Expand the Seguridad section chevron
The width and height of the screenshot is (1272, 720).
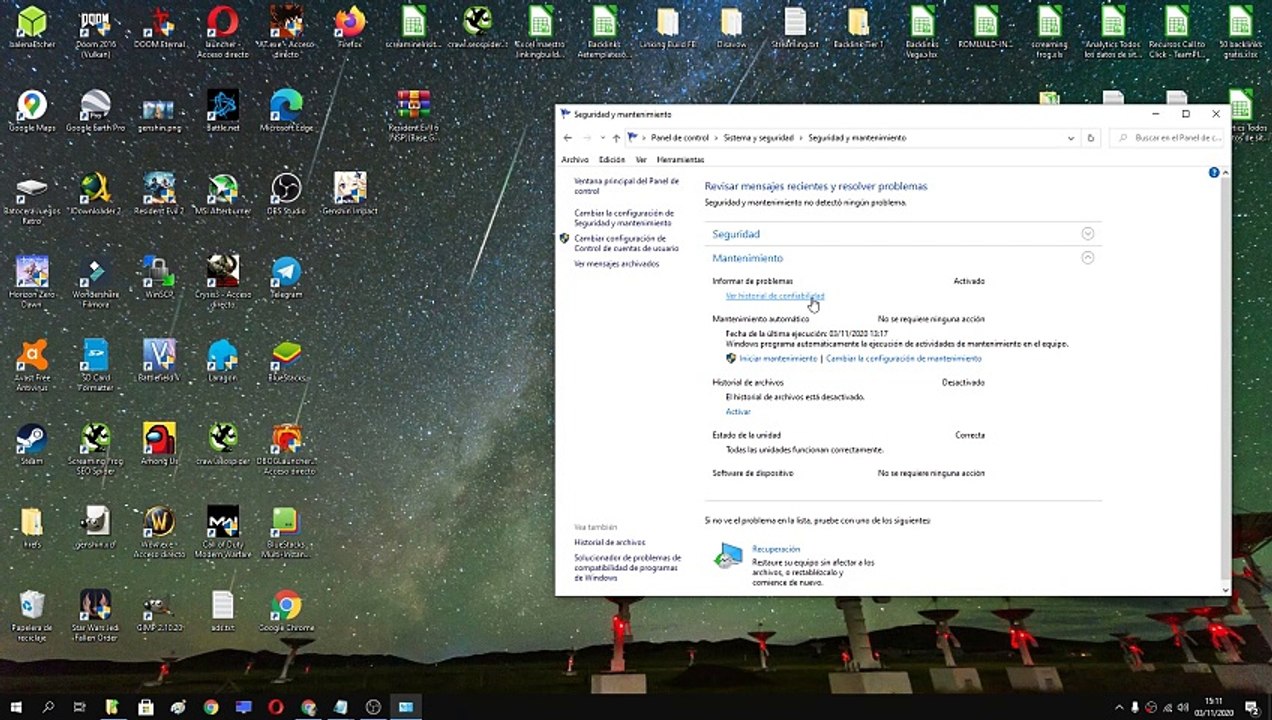[1088, 234]
